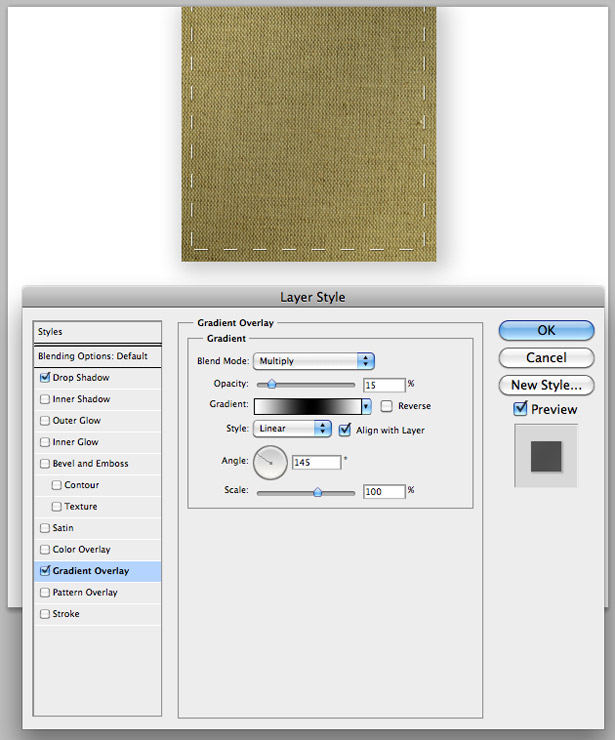Select the Pattern Overlay row label
This screenshot has width=615, height=740.
(85, 592)
